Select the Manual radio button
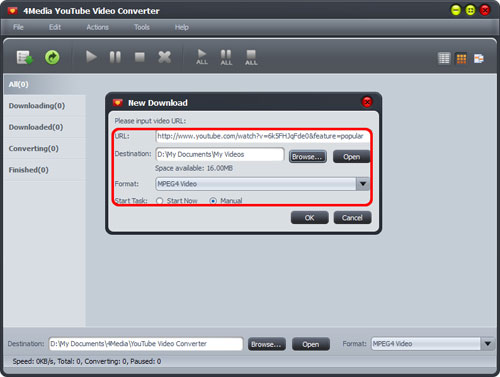Screen dimensions: 500x377 click(x=213, y=201)
